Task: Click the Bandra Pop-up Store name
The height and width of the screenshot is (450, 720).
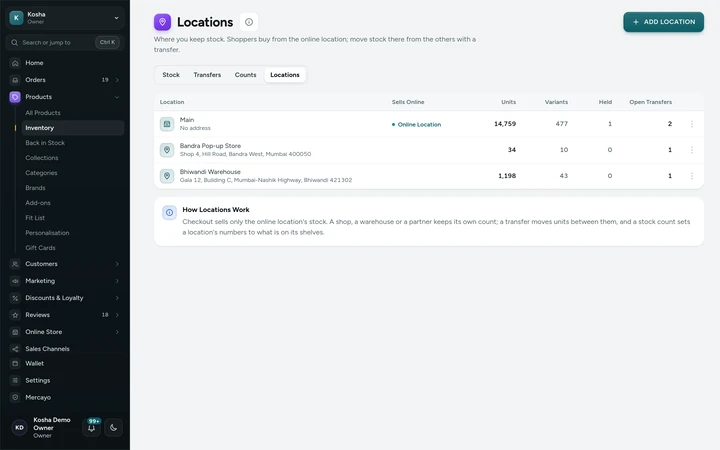Action: point(210,146)
